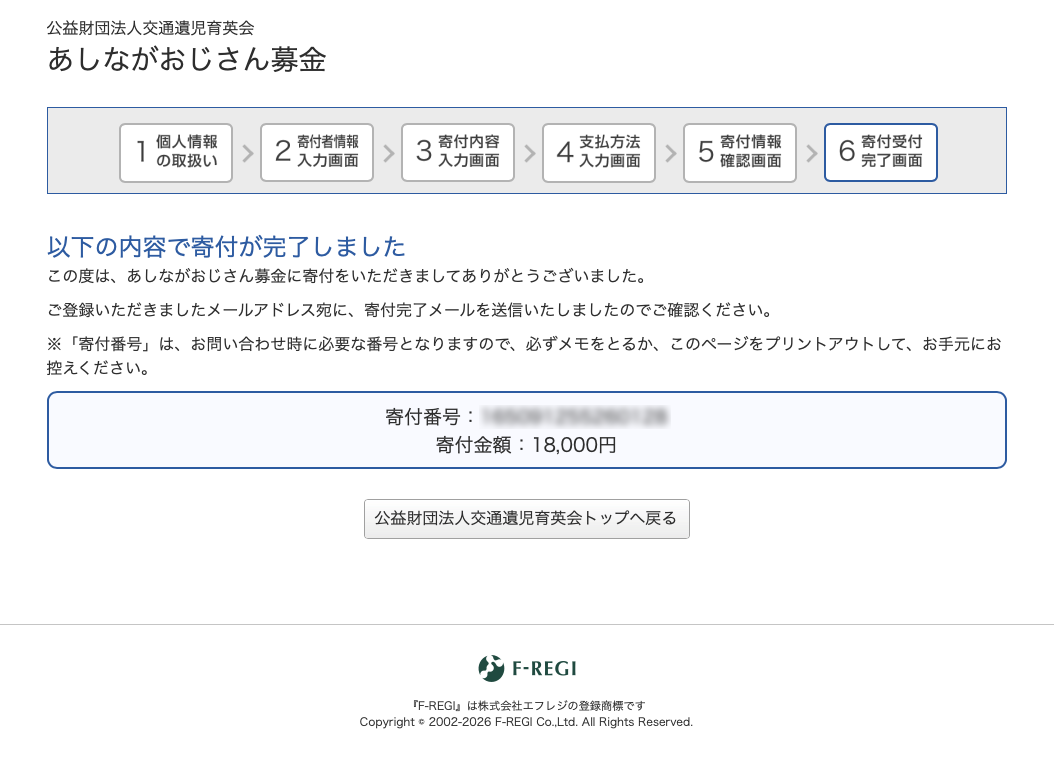The image size is (1054, 772).
Task: Click the 公益財団法人交通遺児育英会トップへ戻る button
Action: 526,518
